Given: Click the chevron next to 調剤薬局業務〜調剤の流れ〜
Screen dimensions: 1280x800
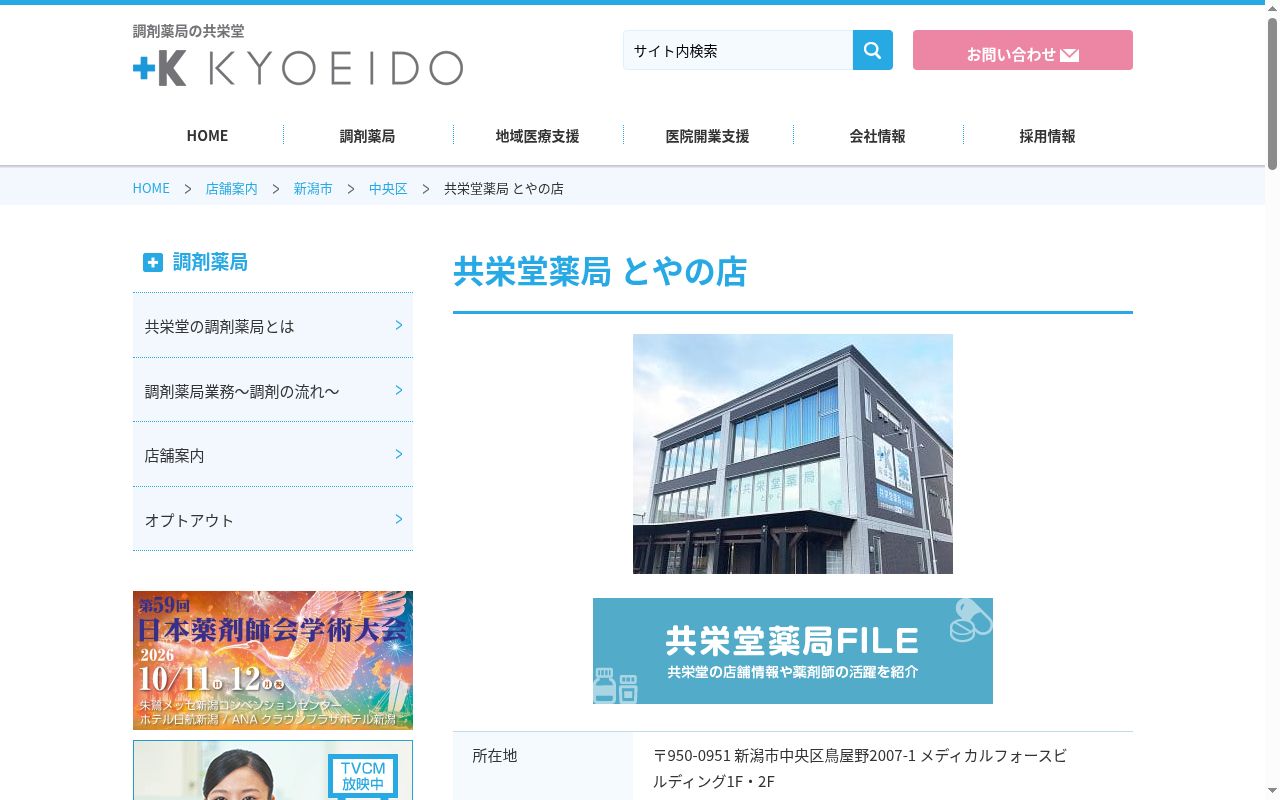Looking at the screenshot, I should 399,390.
